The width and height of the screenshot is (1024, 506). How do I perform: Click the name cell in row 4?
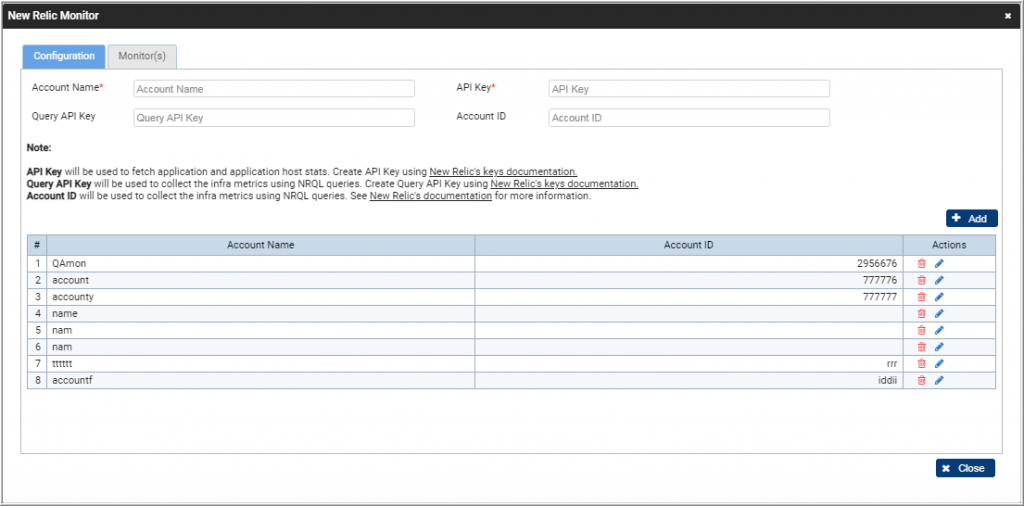click(x=261, y=313)
